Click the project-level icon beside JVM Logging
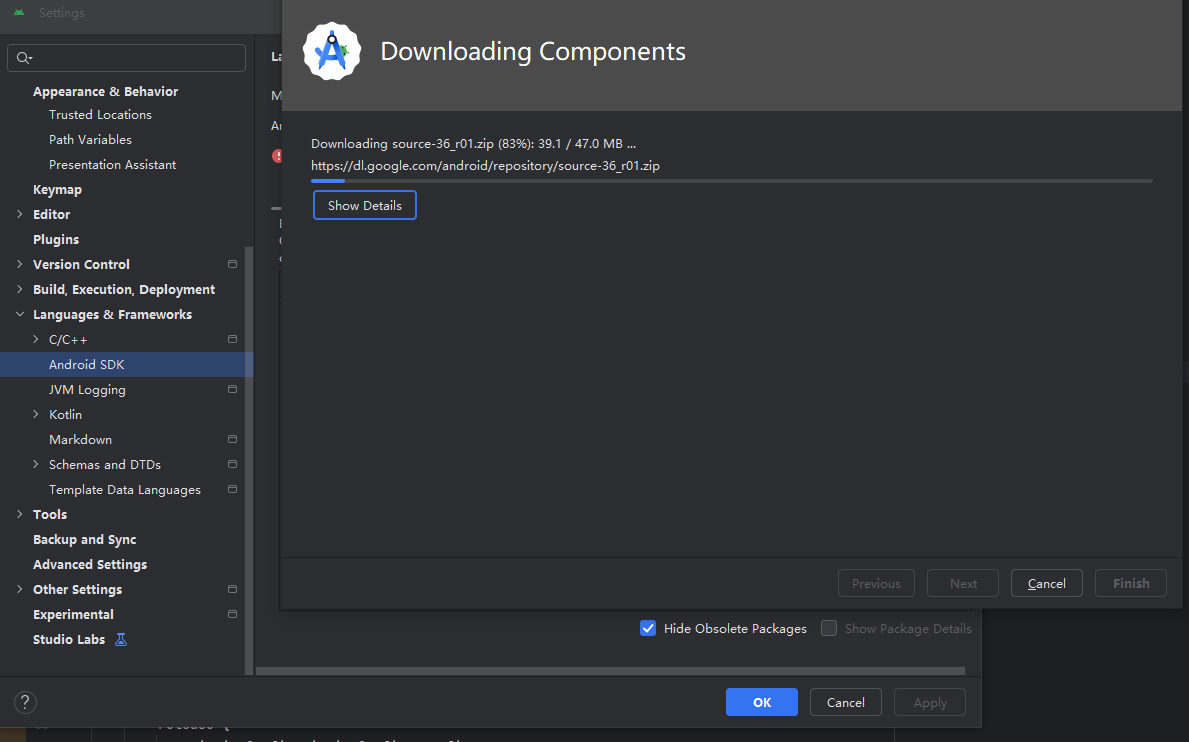 pos(232,389)
